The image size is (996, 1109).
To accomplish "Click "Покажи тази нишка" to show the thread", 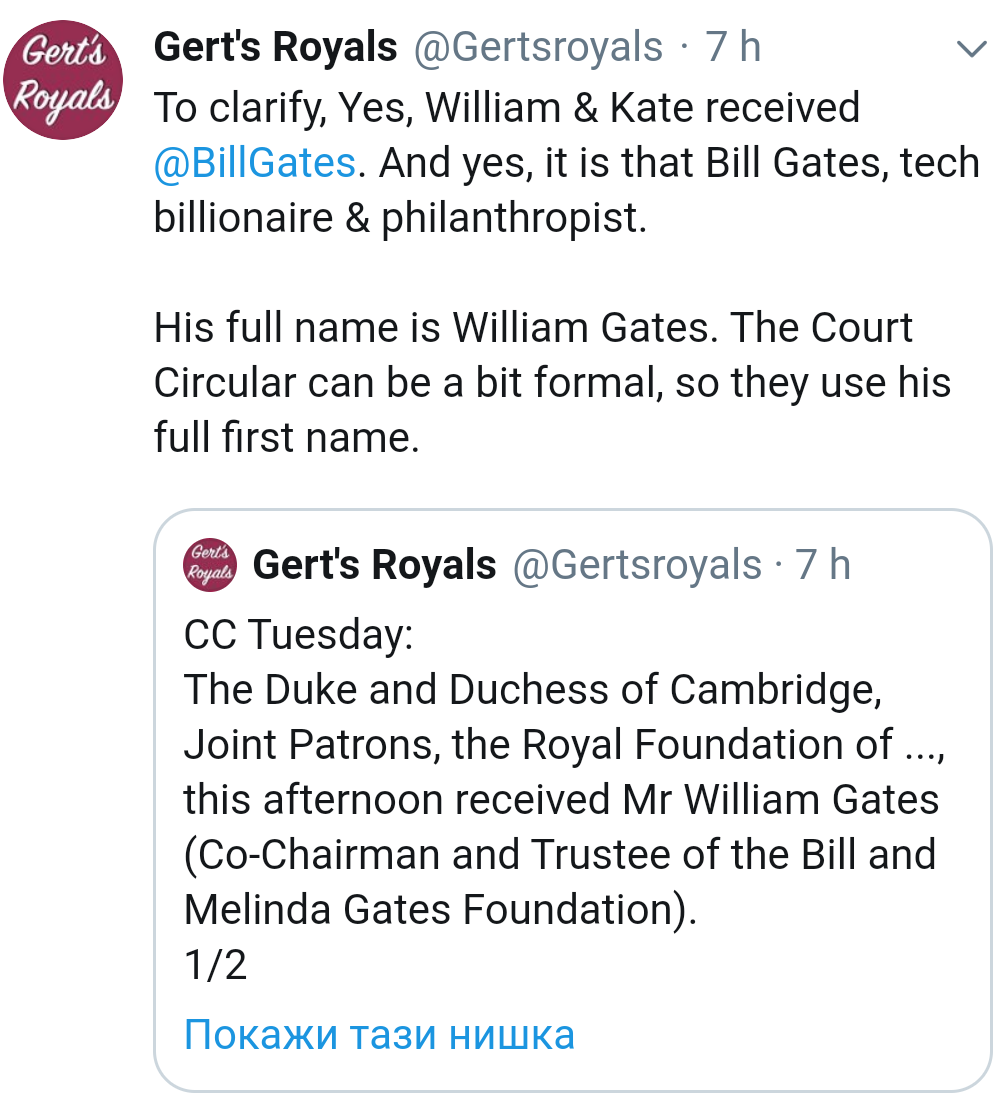I will (379, 1035).
